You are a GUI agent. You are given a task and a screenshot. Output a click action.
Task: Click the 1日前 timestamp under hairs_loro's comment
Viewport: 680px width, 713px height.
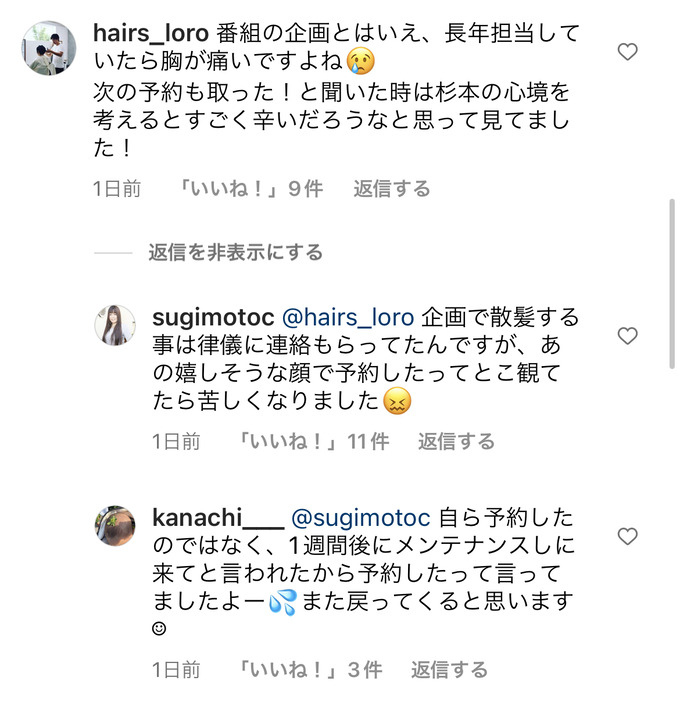point(117,189)
